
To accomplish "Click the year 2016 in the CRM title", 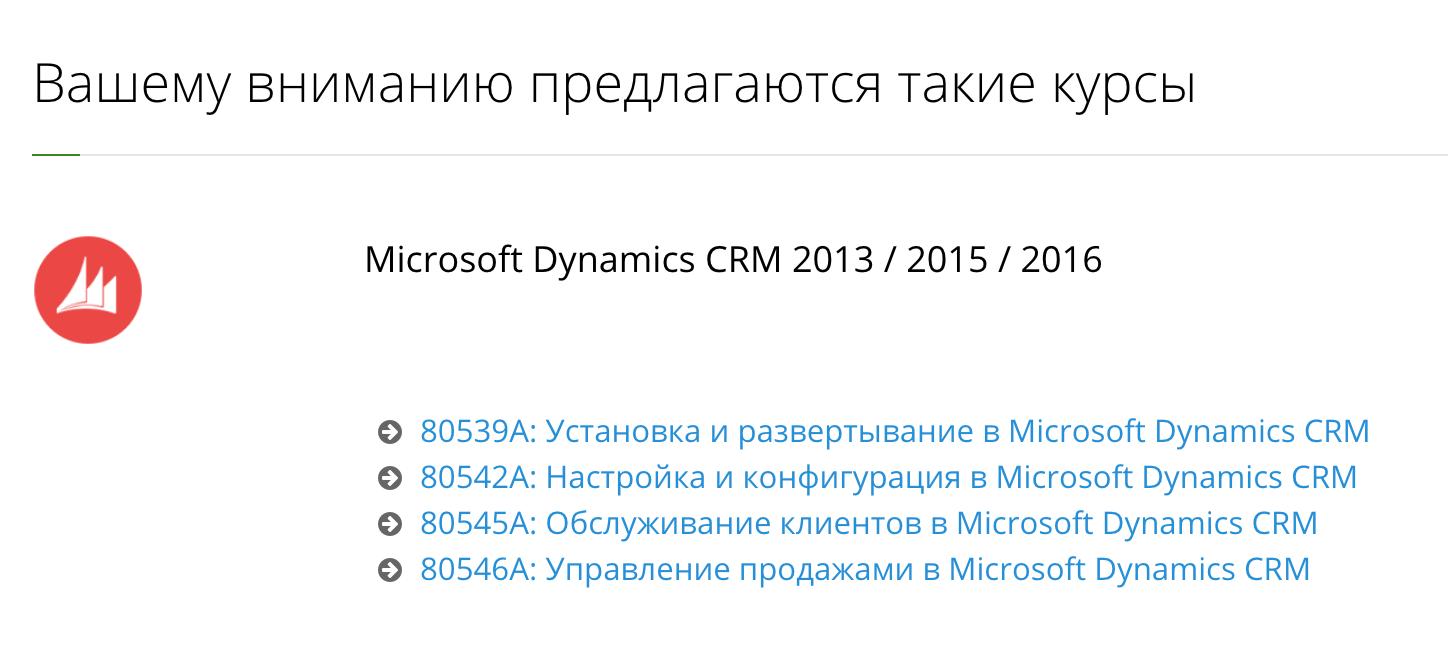I will click(x=1061, y=261).
